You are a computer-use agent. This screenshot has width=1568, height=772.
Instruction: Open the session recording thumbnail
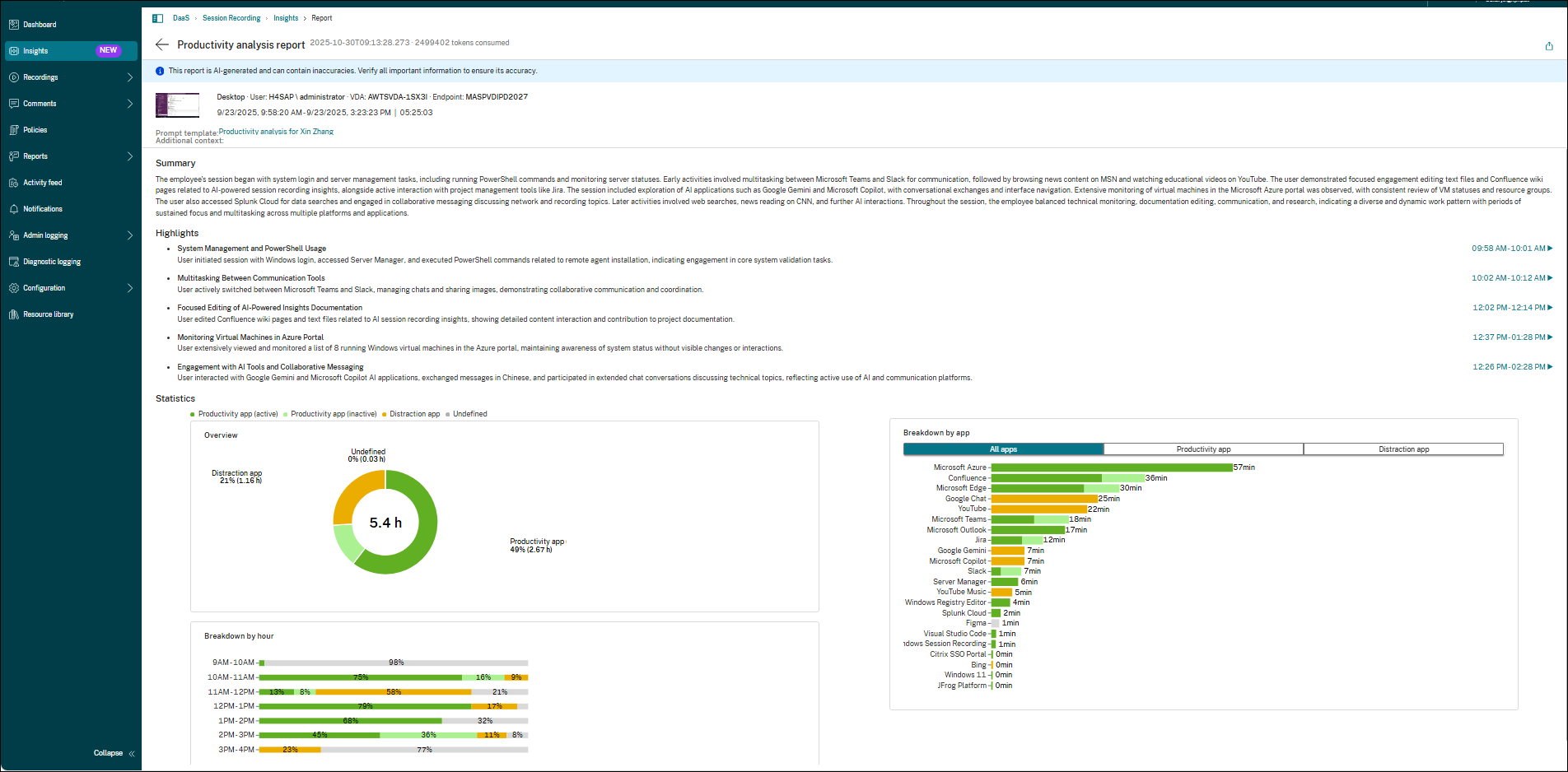click(178, 105)
